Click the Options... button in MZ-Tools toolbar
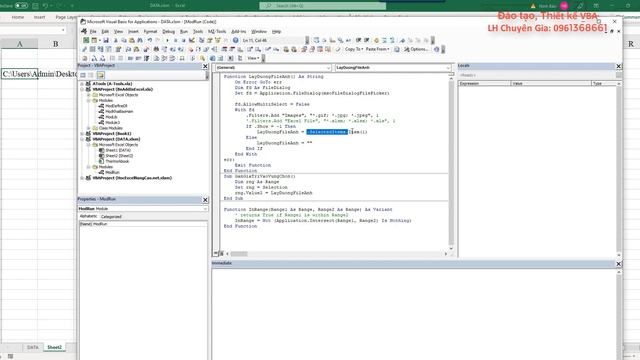640x360 pixels. (416, 49)
